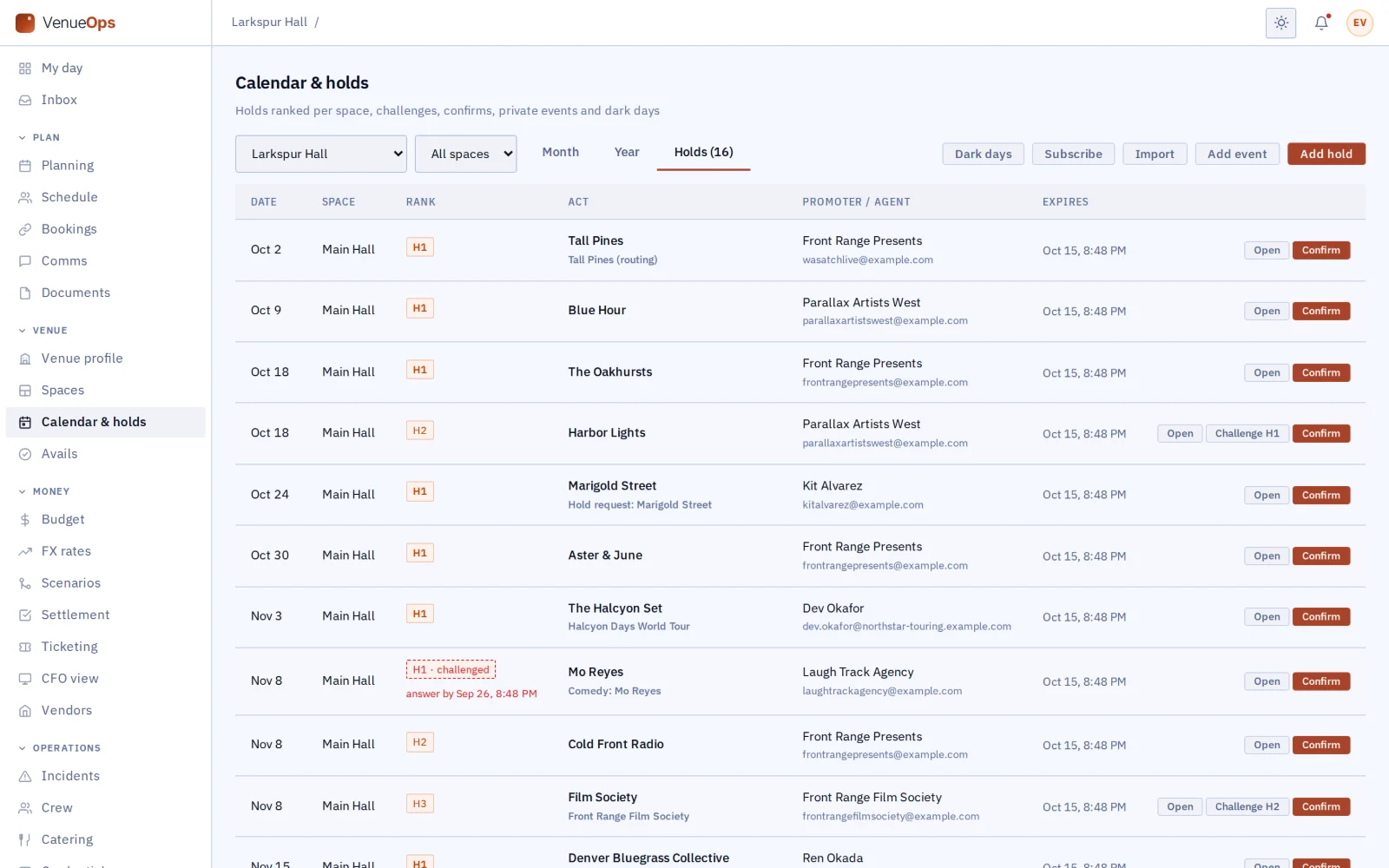Open the Larkspur Hall venue dropdown

pyautogui.click(x=321, y=154)
